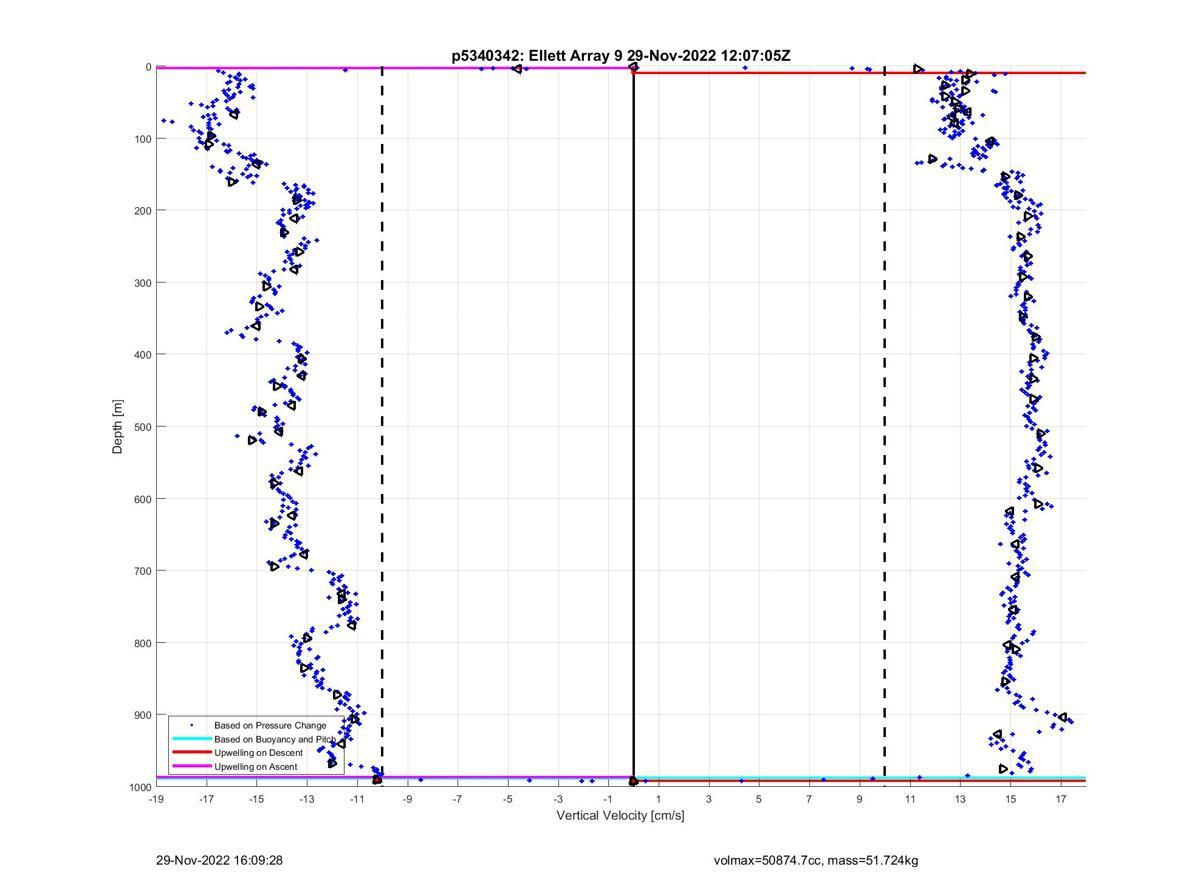This screenshot has width=1200, height=885.
Task: Click positive x-axis tick label "3"
Action: point(709,799)
